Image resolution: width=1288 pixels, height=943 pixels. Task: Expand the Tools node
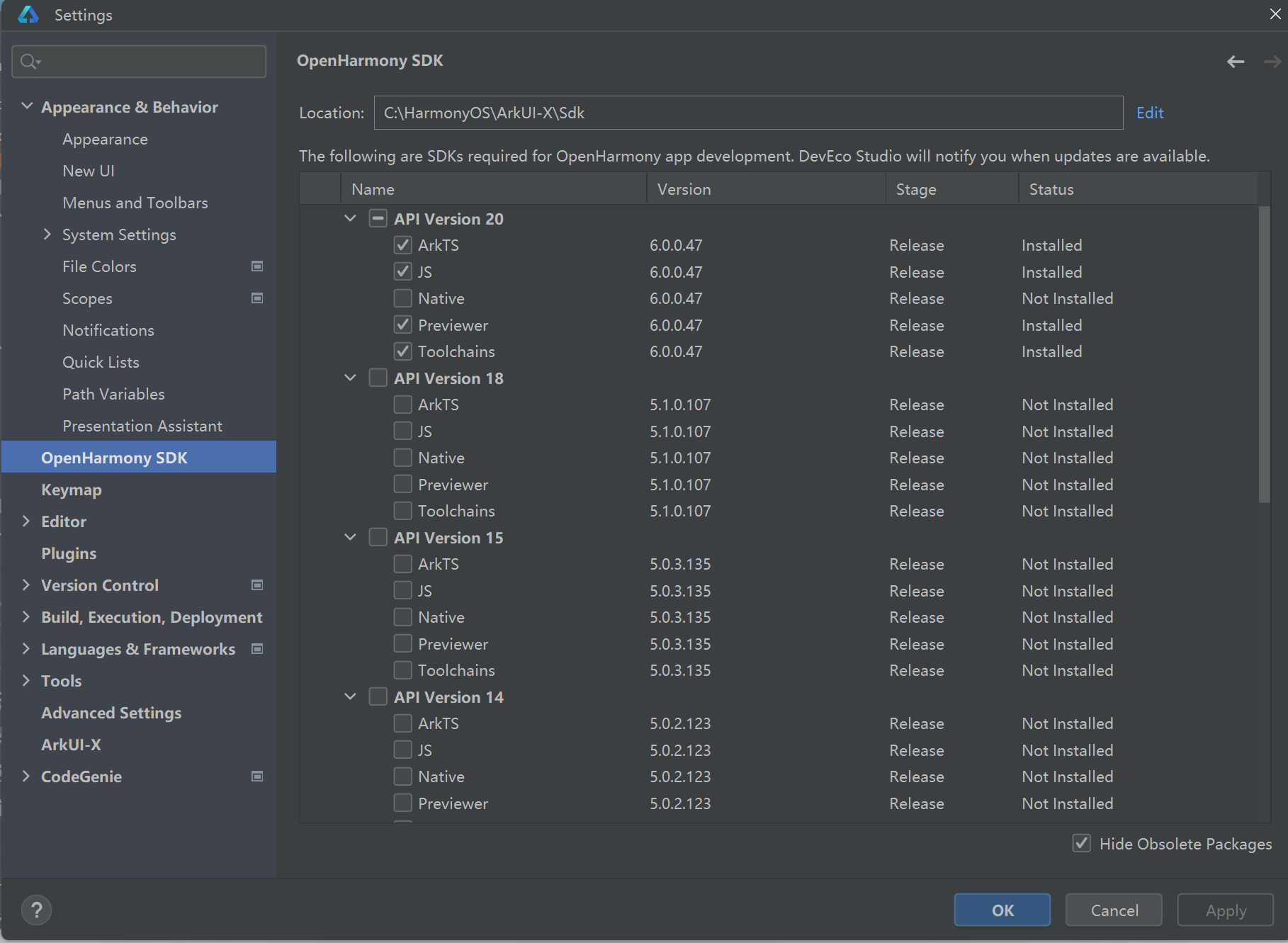click(x=26, y=681)
